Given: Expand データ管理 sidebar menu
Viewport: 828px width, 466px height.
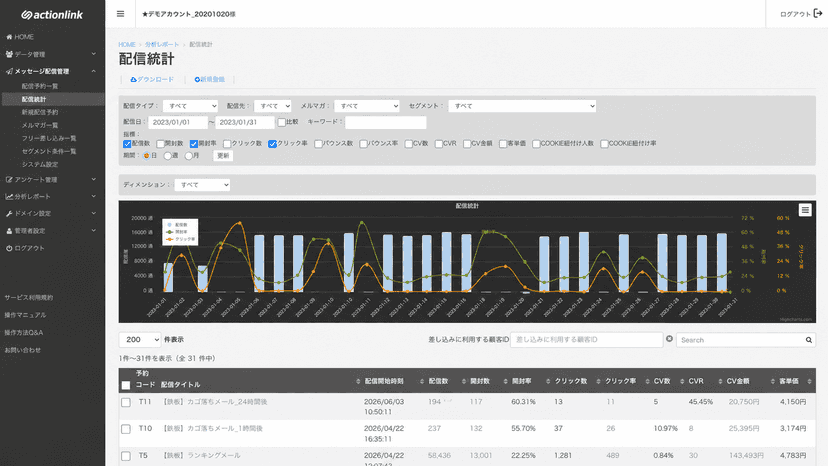Looking at the screenshot, I should pyautogui.click(x=52, y=54).
